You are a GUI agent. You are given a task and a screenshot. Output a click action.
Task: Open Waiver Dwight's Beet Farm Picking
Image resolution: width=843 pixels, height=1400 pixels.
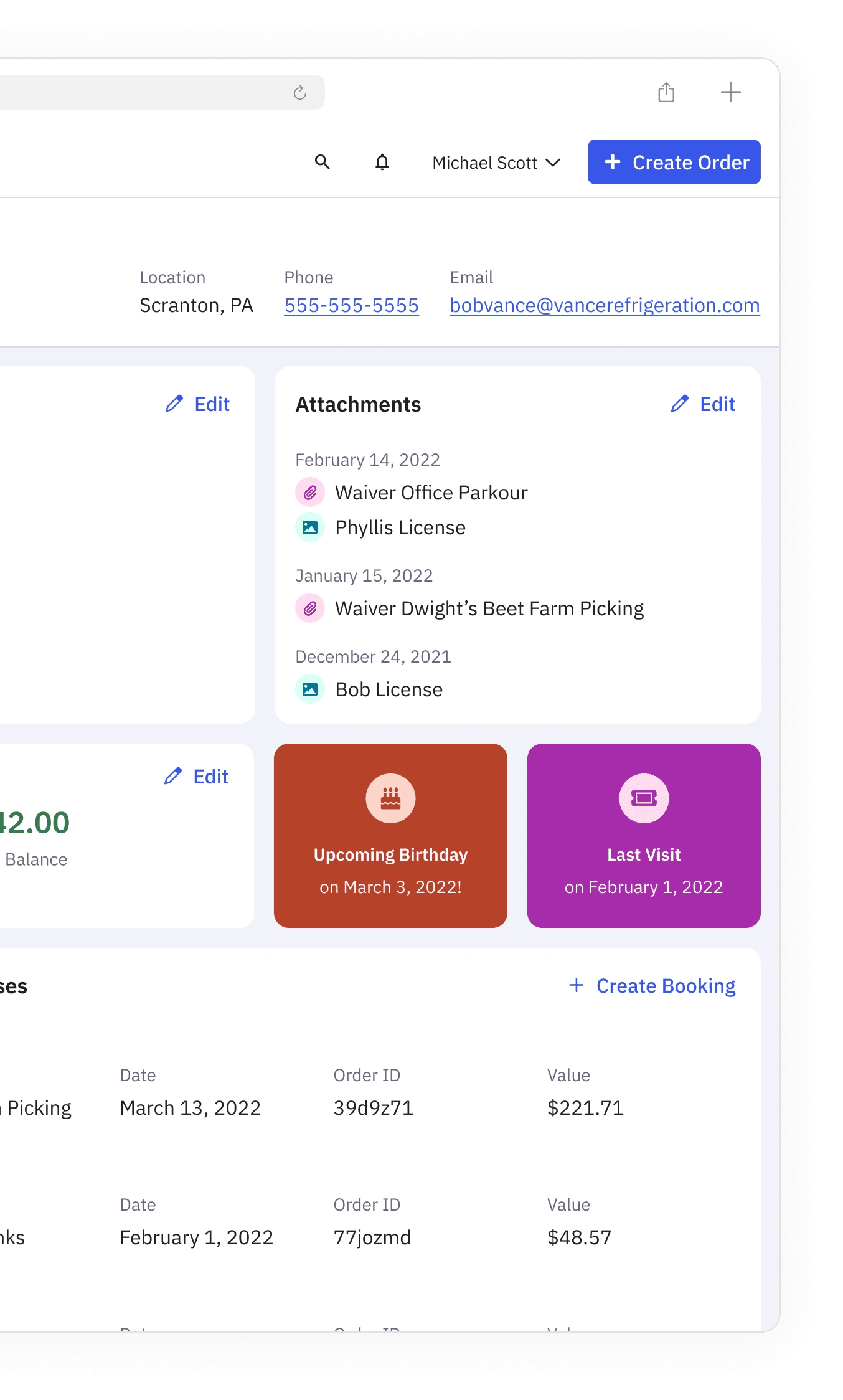(x=489, y=608)
